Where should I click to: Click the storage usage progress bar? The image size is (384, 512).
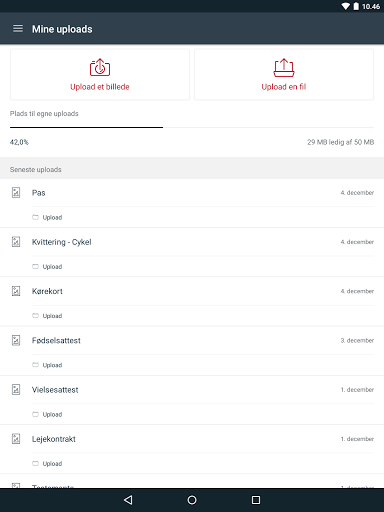pyautogui.click(x=192, y=127)
